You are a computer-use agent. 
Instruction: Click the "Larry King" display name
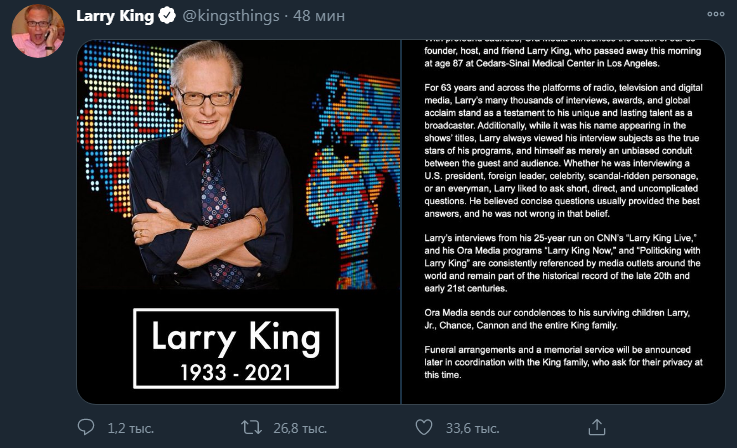coord(114,17)
